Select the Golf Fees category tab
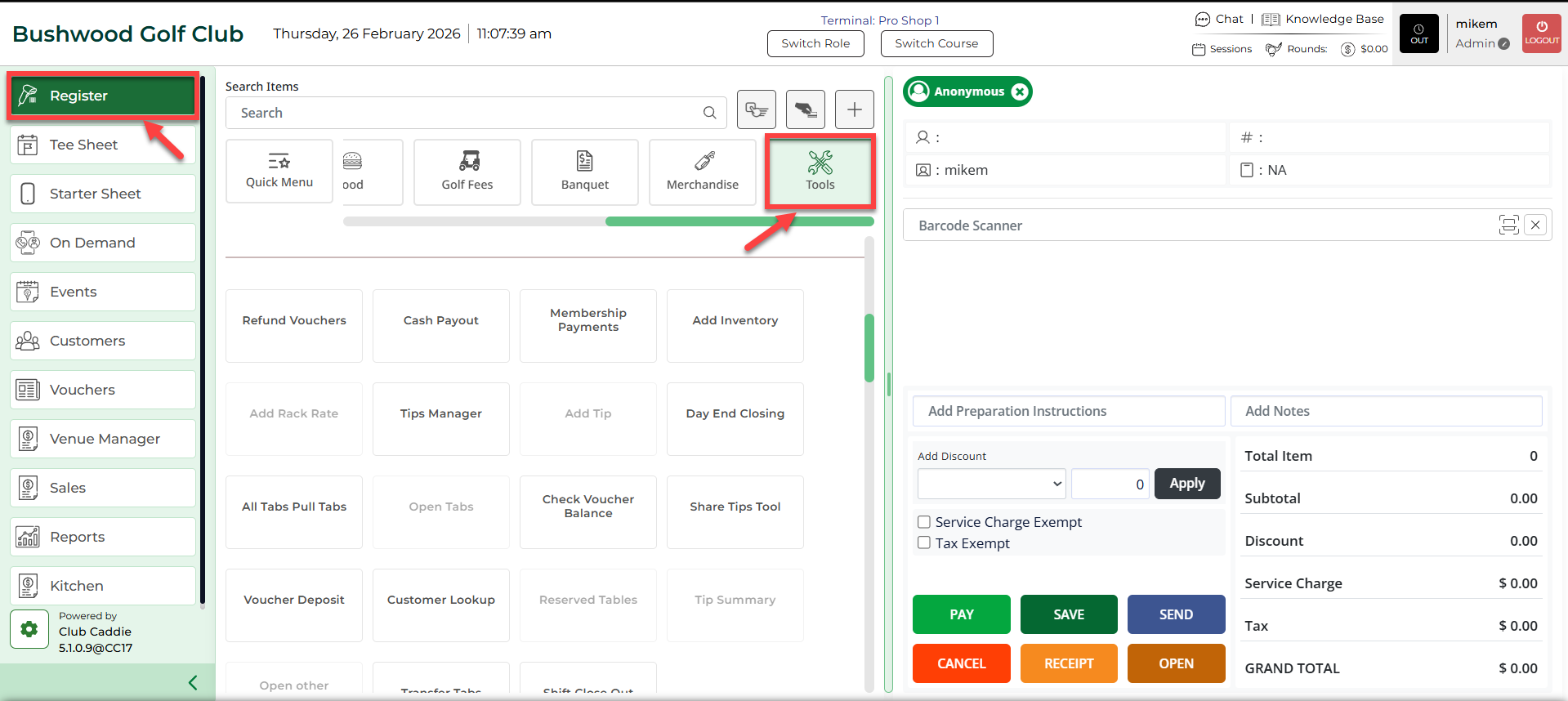The height and width of the screenshot is (701, 1568). click(x=467, y=172)
